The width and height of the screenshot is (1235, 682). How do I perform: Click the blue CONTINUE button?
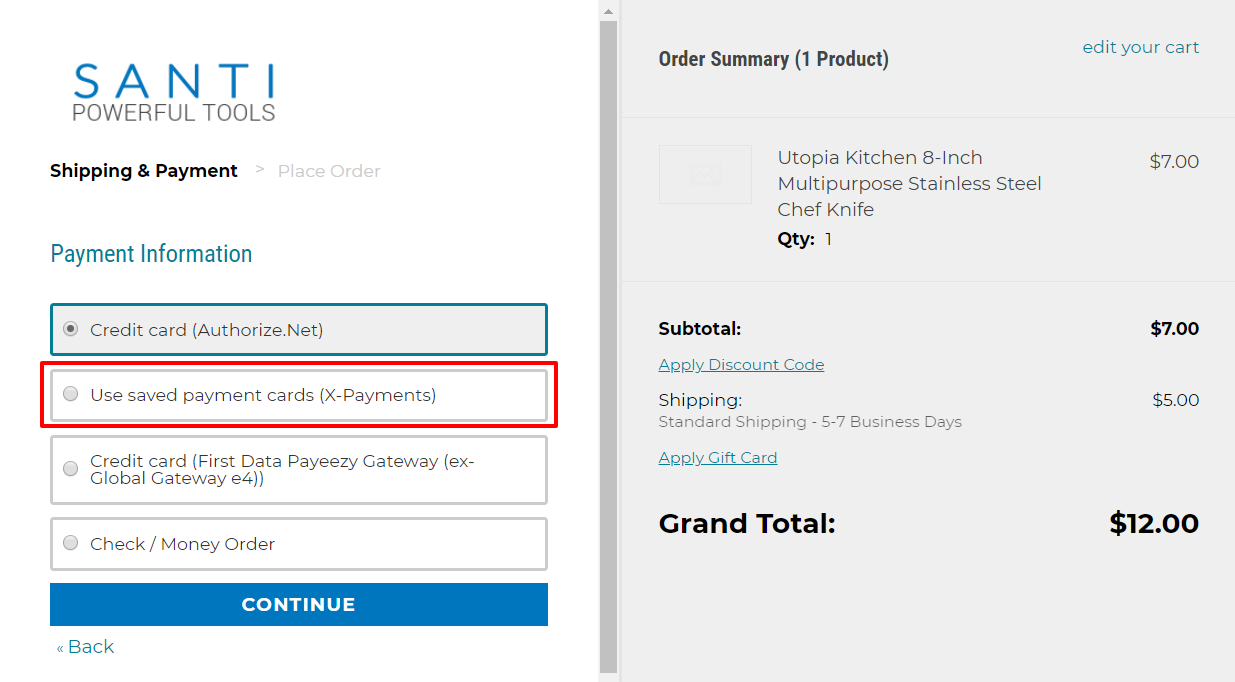[x=299, y=605]
